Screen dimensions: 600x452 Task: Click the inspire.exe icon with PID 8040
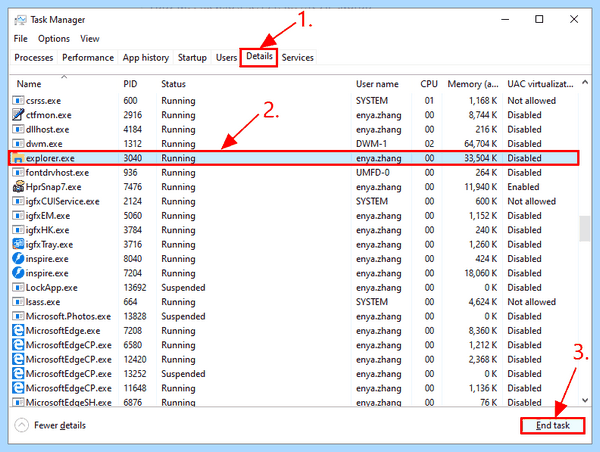[x=18, y=259]
